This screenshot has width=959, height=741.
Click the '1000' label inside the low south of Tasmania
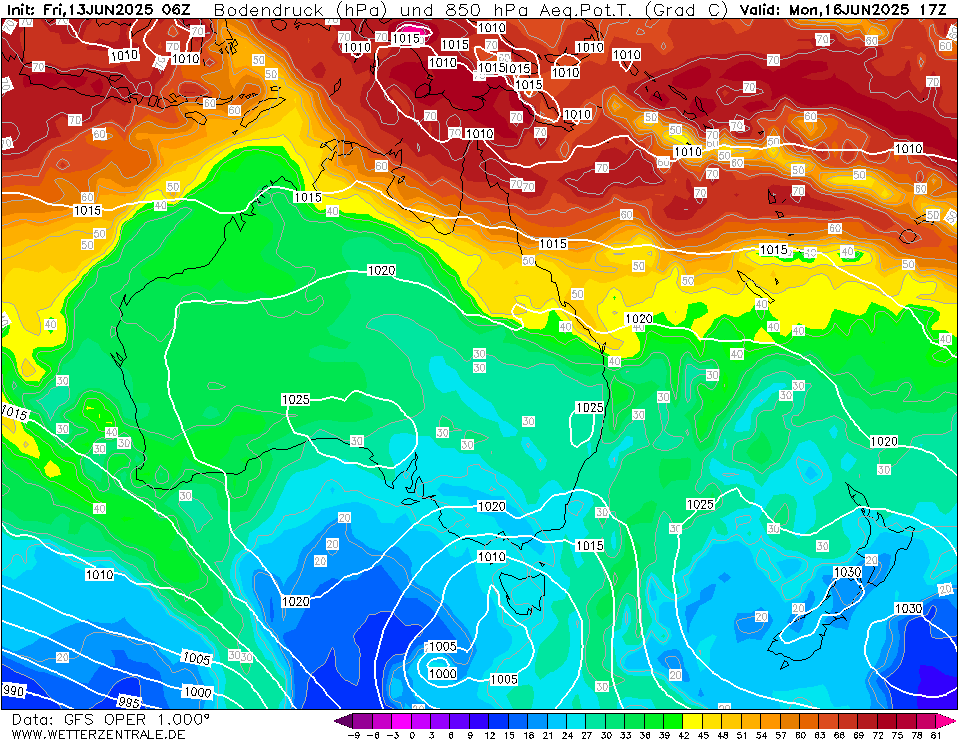pos(442,673)
